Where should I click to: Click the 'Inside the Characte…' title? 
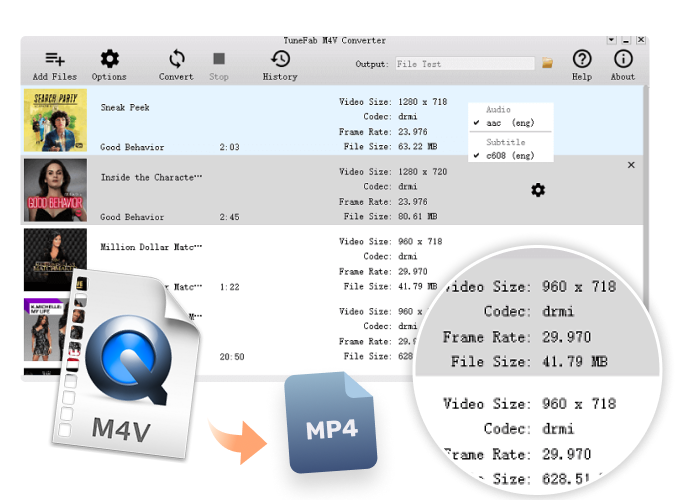[151, 177]
